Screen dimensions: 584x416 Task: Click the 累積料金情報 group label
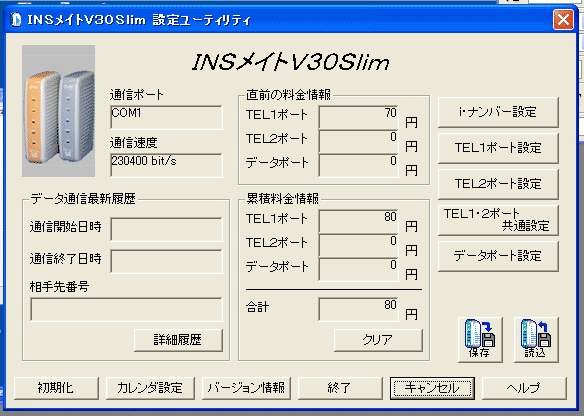tap(282, 199)
